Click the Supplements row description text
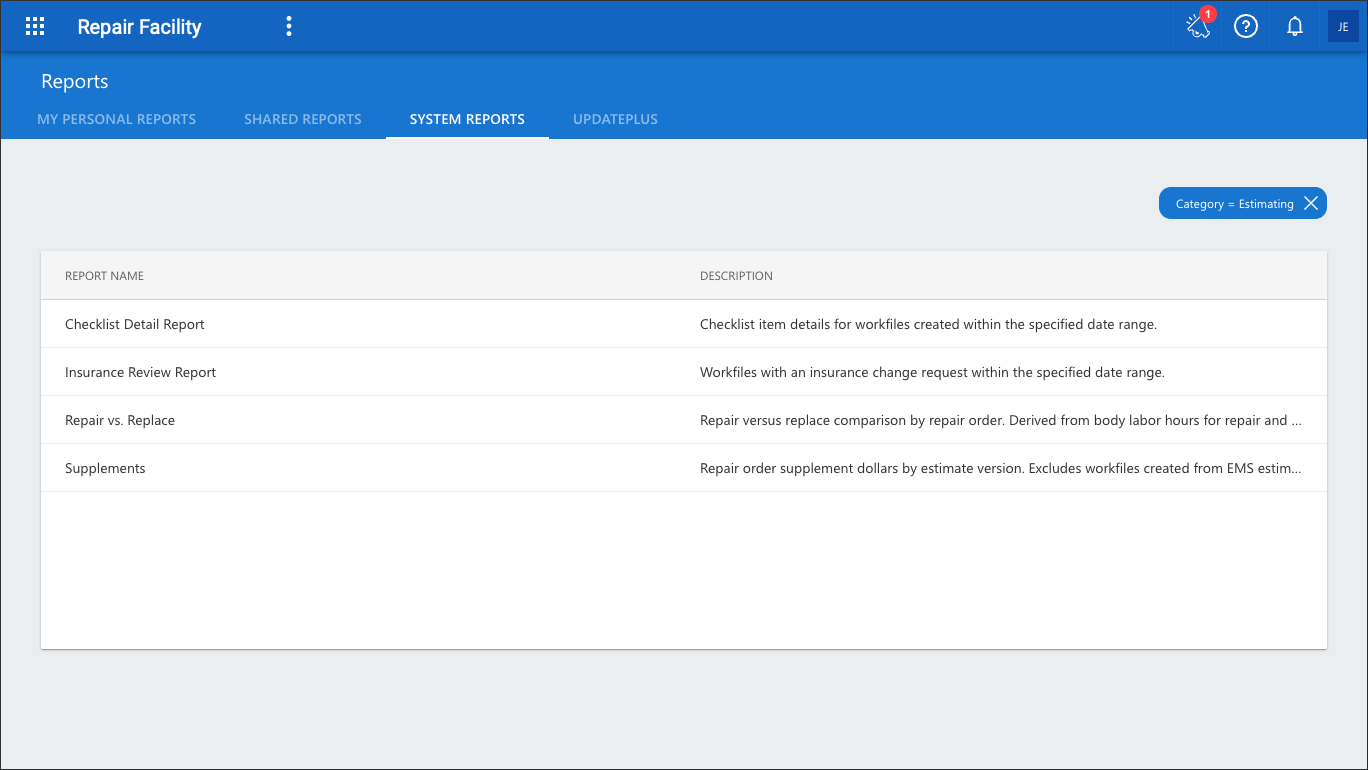 click(1001, 468)
